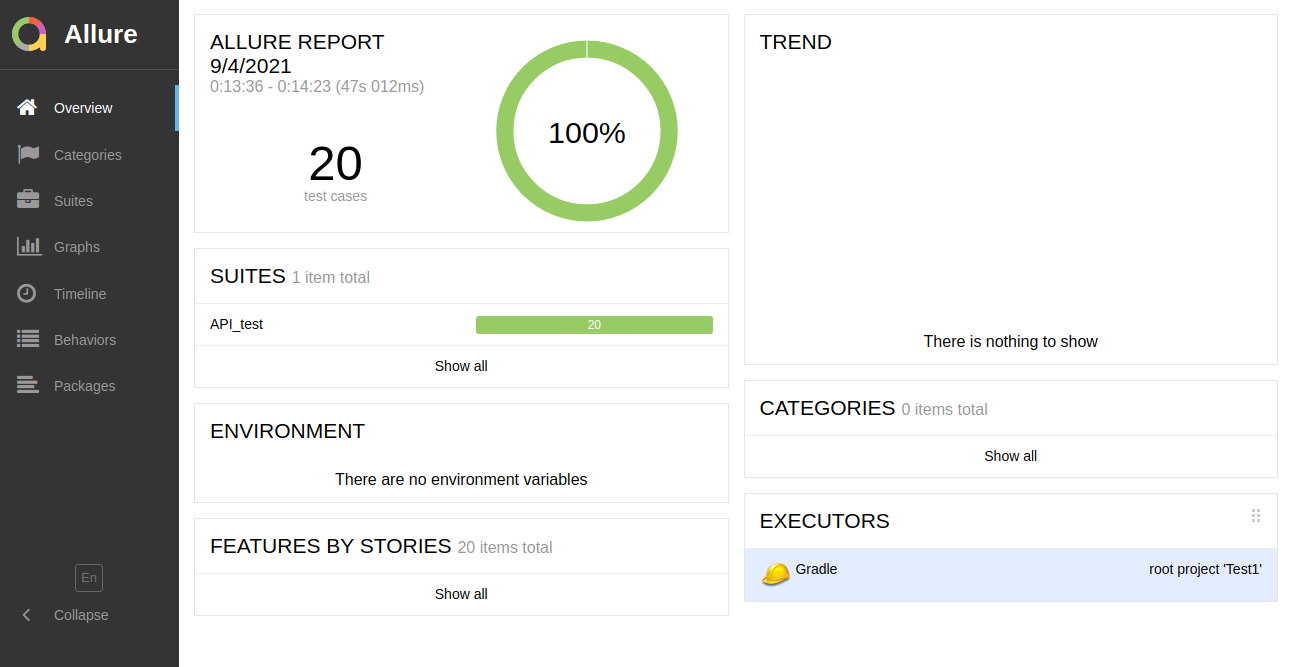Collapse the sidebar via Collapse label
1290x667 pixels.
click(x=81, y=615)
